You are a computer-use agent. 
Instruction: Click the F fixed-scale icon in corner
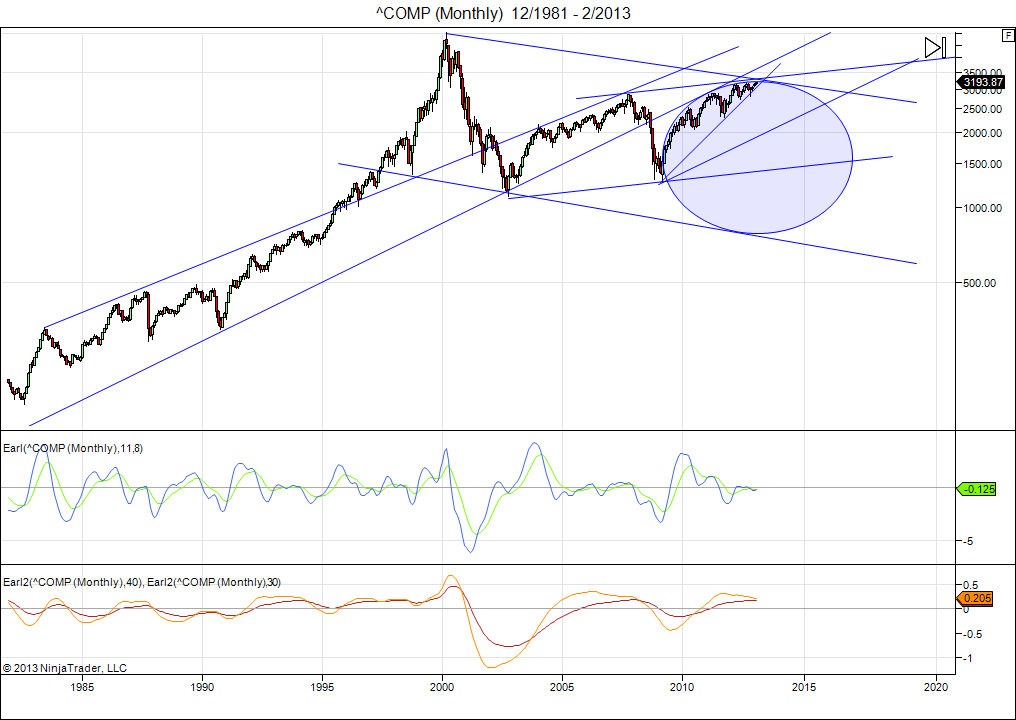click(1007, 35)
